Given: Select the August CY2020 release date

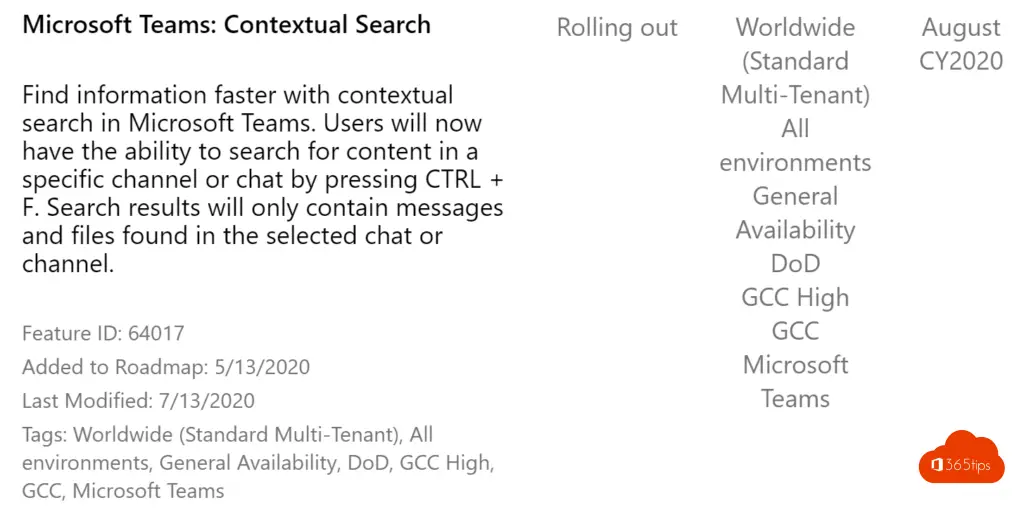Looking at the screenshot, I should click(x=961, y=44).
